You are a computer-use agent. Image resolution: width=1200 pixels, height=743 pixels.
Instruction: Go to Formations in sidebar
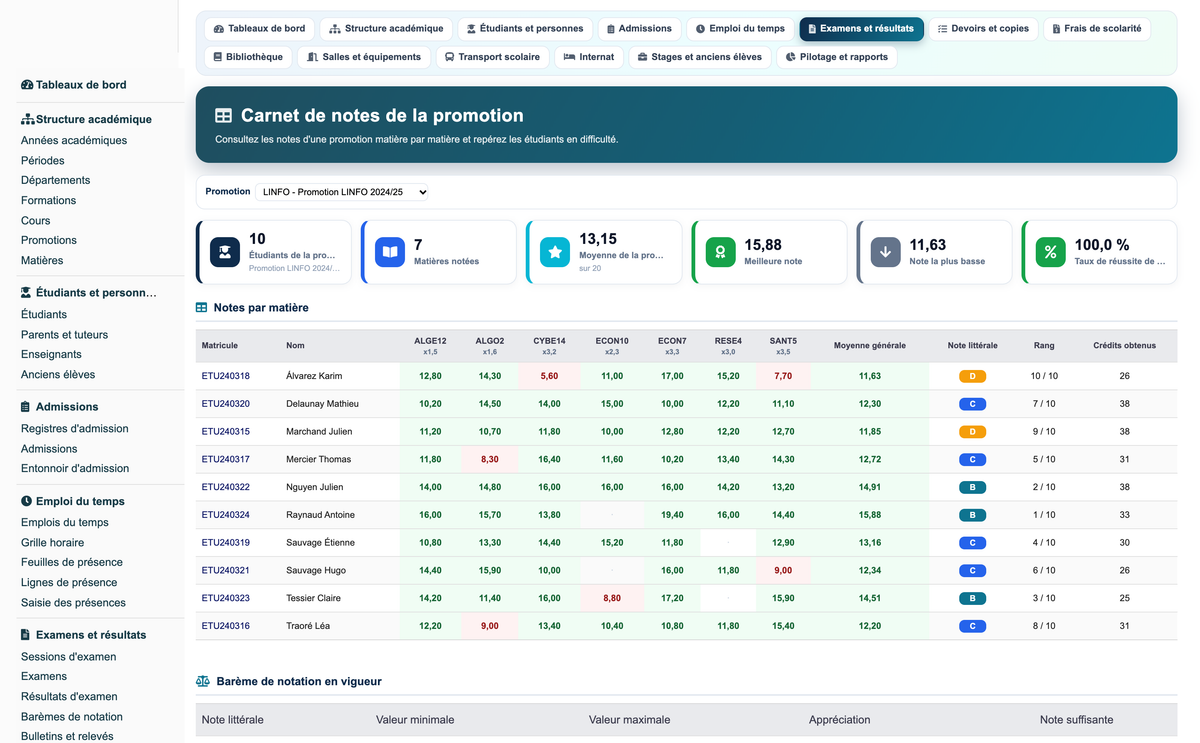(x=49, y=201)
